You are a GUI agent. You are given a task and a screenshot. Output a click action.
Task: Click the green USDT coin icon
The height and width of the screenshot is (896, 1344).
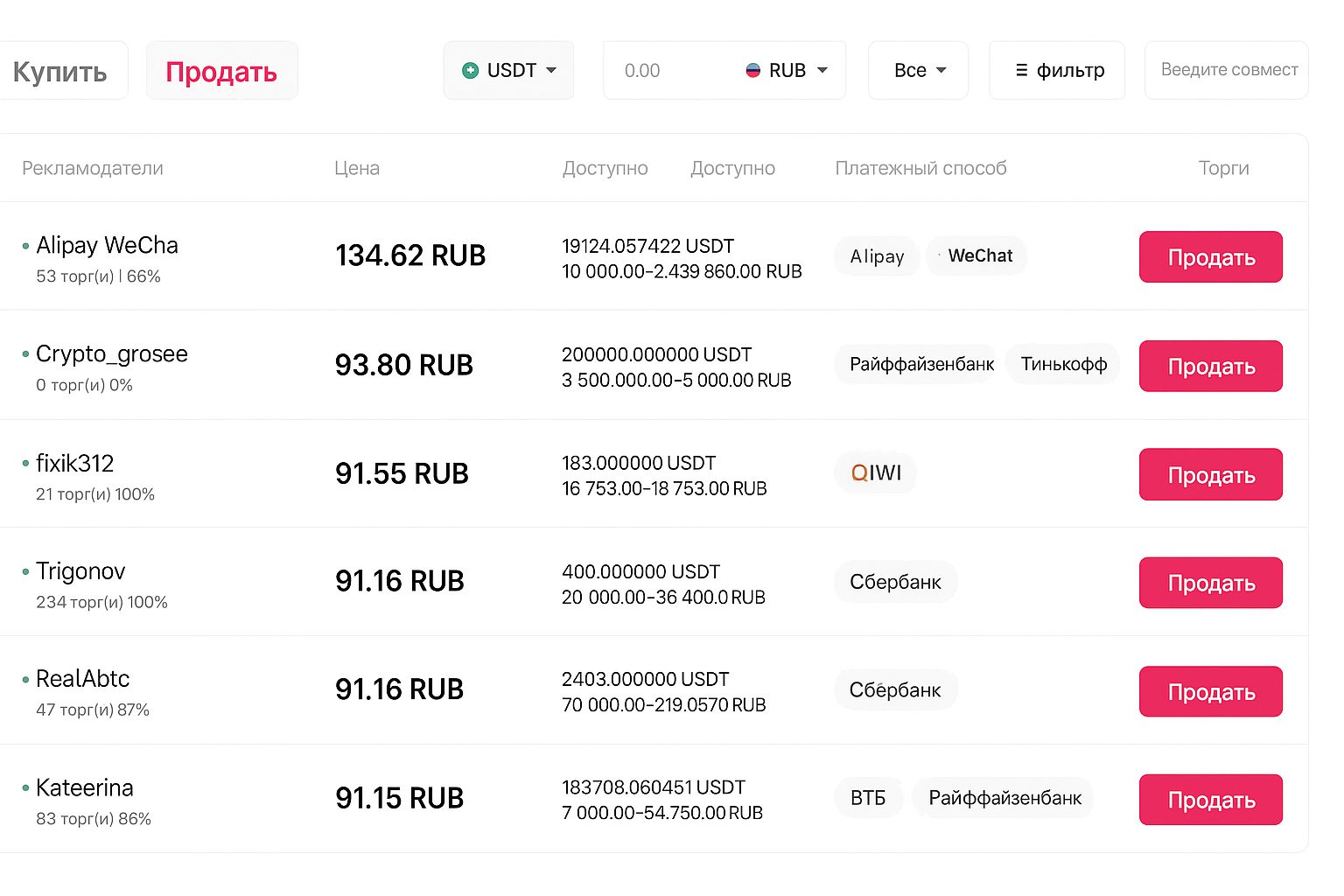[x=470, y=70]
